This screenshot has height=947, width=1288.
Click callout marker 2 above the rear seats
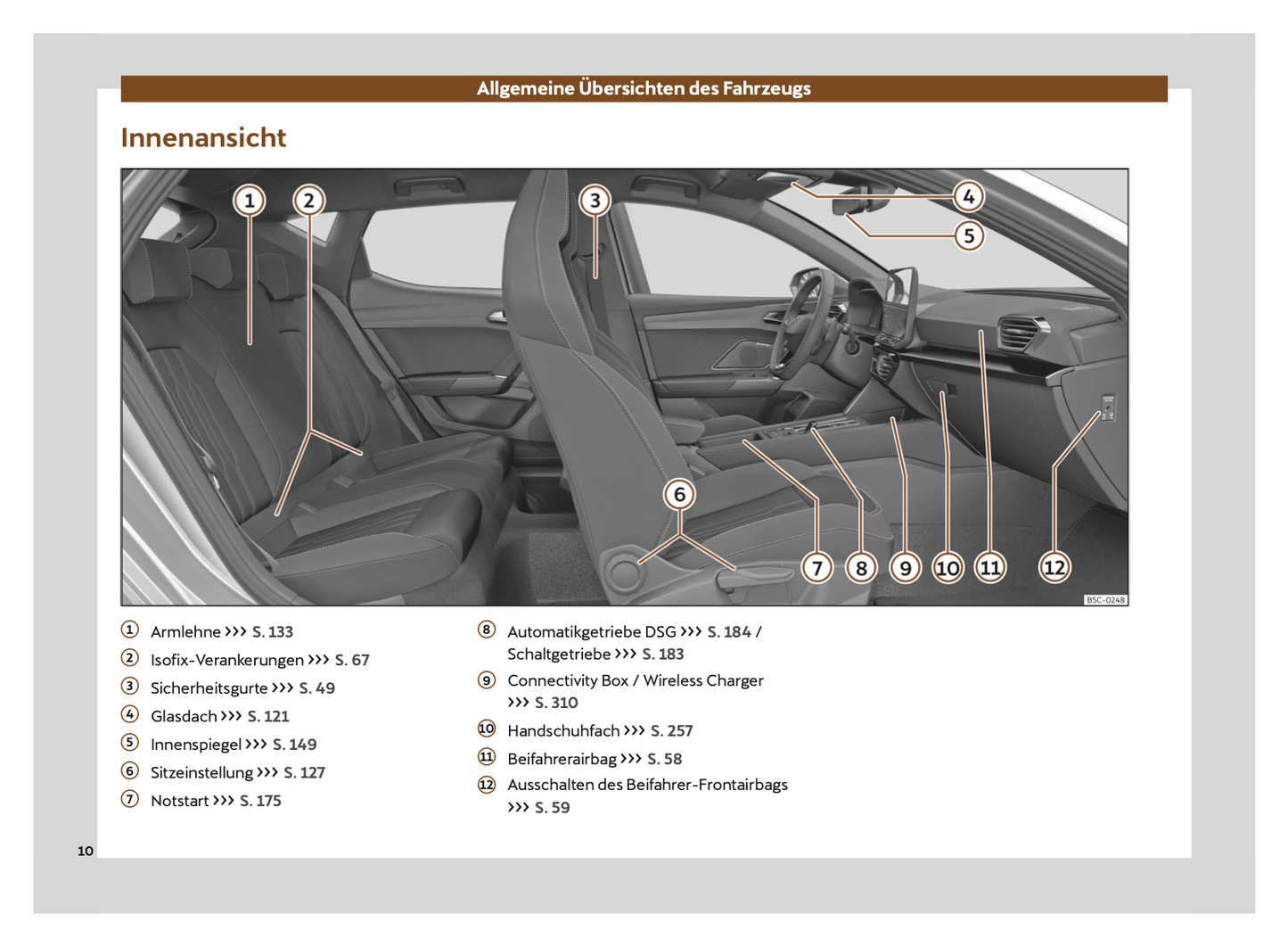308,201
